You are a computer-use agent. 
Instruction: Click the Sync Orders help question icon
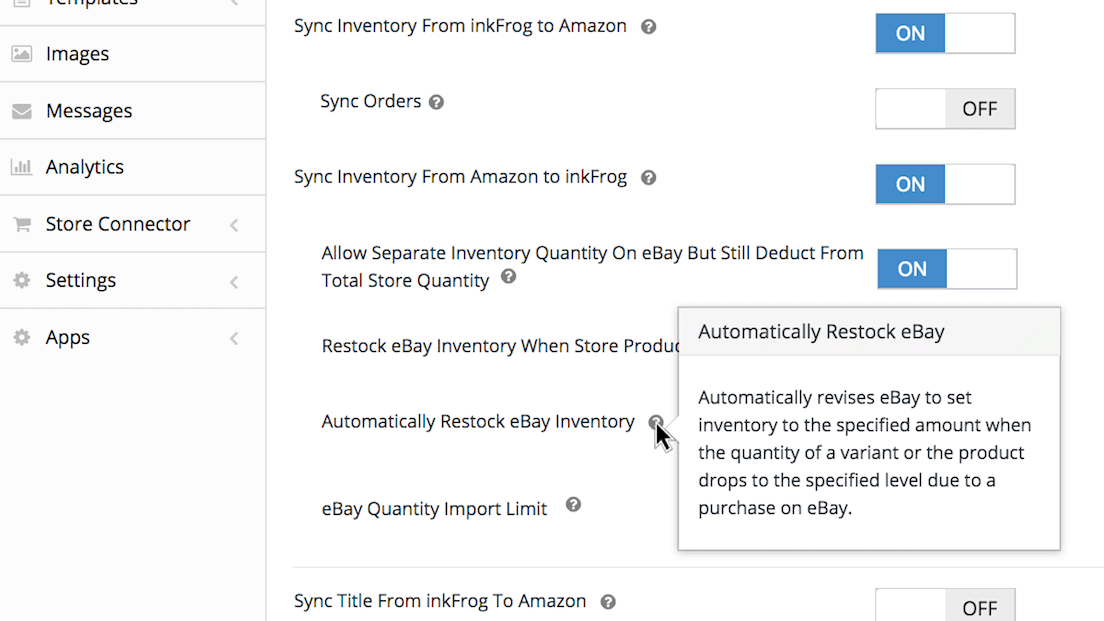437,102
